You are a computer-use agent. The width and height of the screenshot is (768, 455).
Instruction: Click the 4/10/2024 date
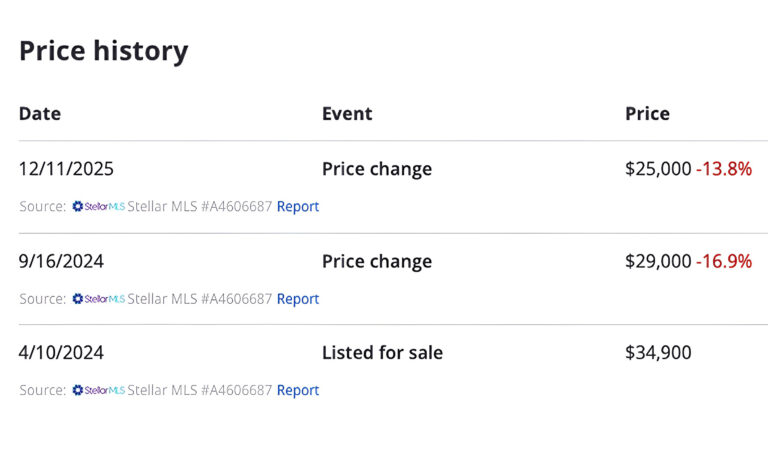click(x=61, y=353)
